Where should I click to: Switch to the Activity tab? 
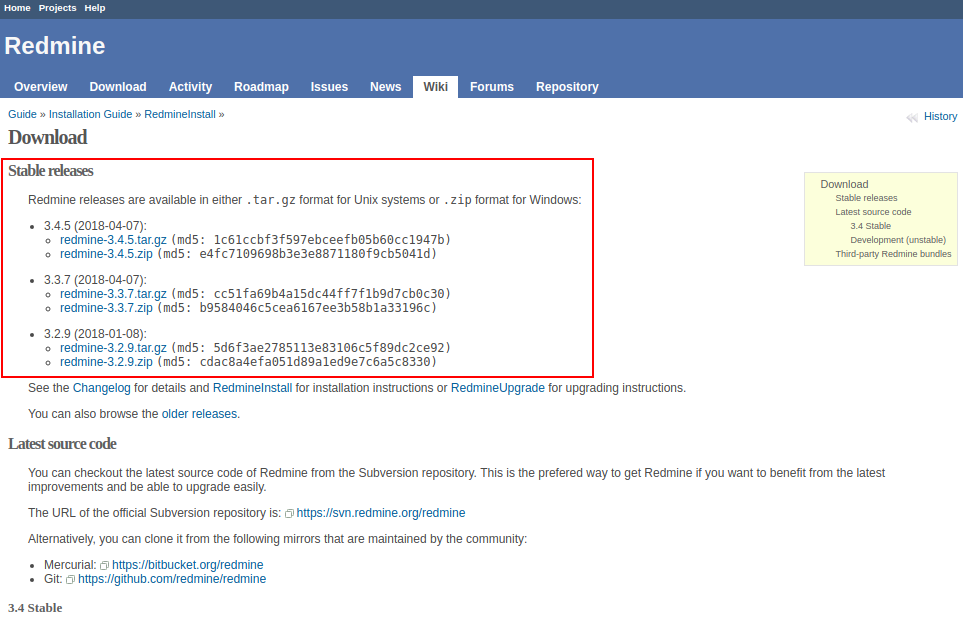tap(190, 87)
